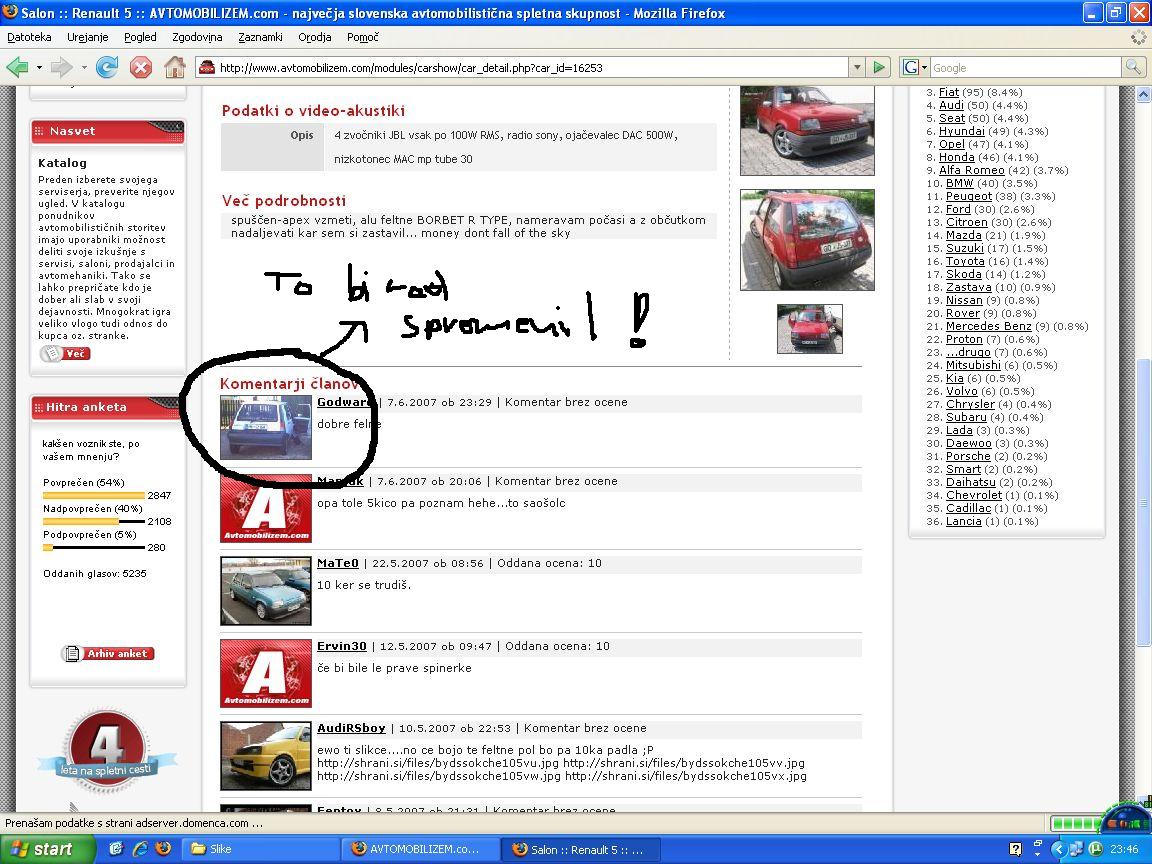Switch to the Slike folder taskbar button

click(262, 849)
